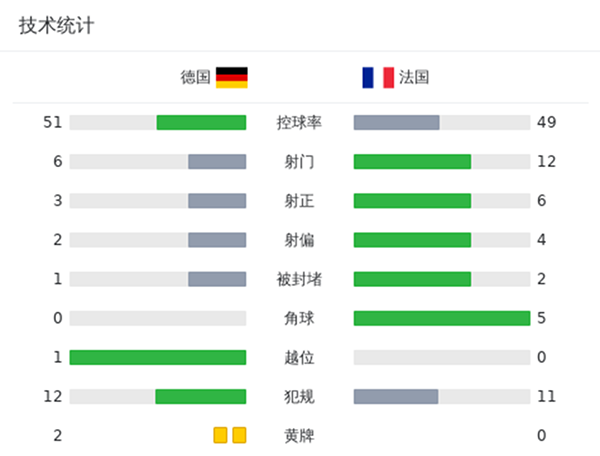Click the German flag icon

231,77
